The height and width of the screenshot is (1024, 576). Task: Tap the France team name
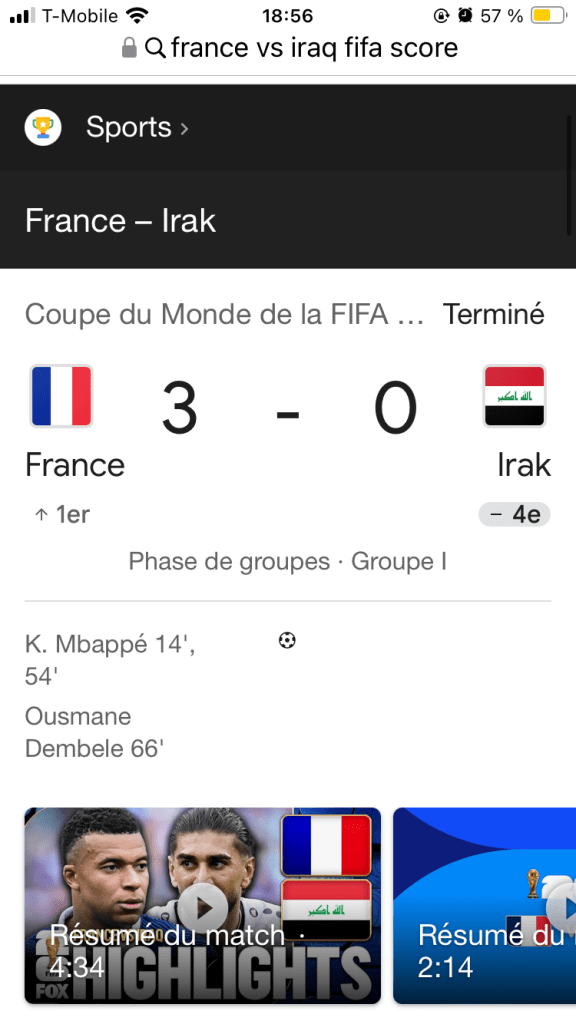pos(74,465)
